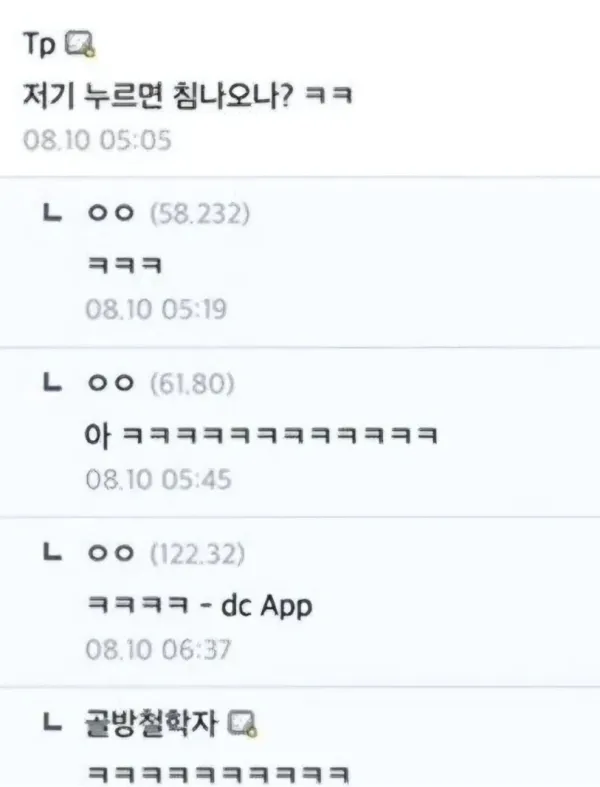Image resolution: width=600 pixels, height=787 pixels.
Task: Click the 08.10 05:19 timestamp
Action: pos(156,309)
